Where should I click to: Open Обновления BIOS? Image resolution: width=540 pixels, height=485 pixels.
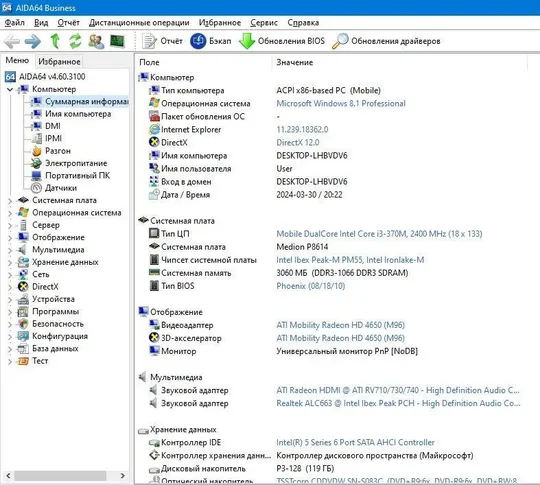coord(282,41)
